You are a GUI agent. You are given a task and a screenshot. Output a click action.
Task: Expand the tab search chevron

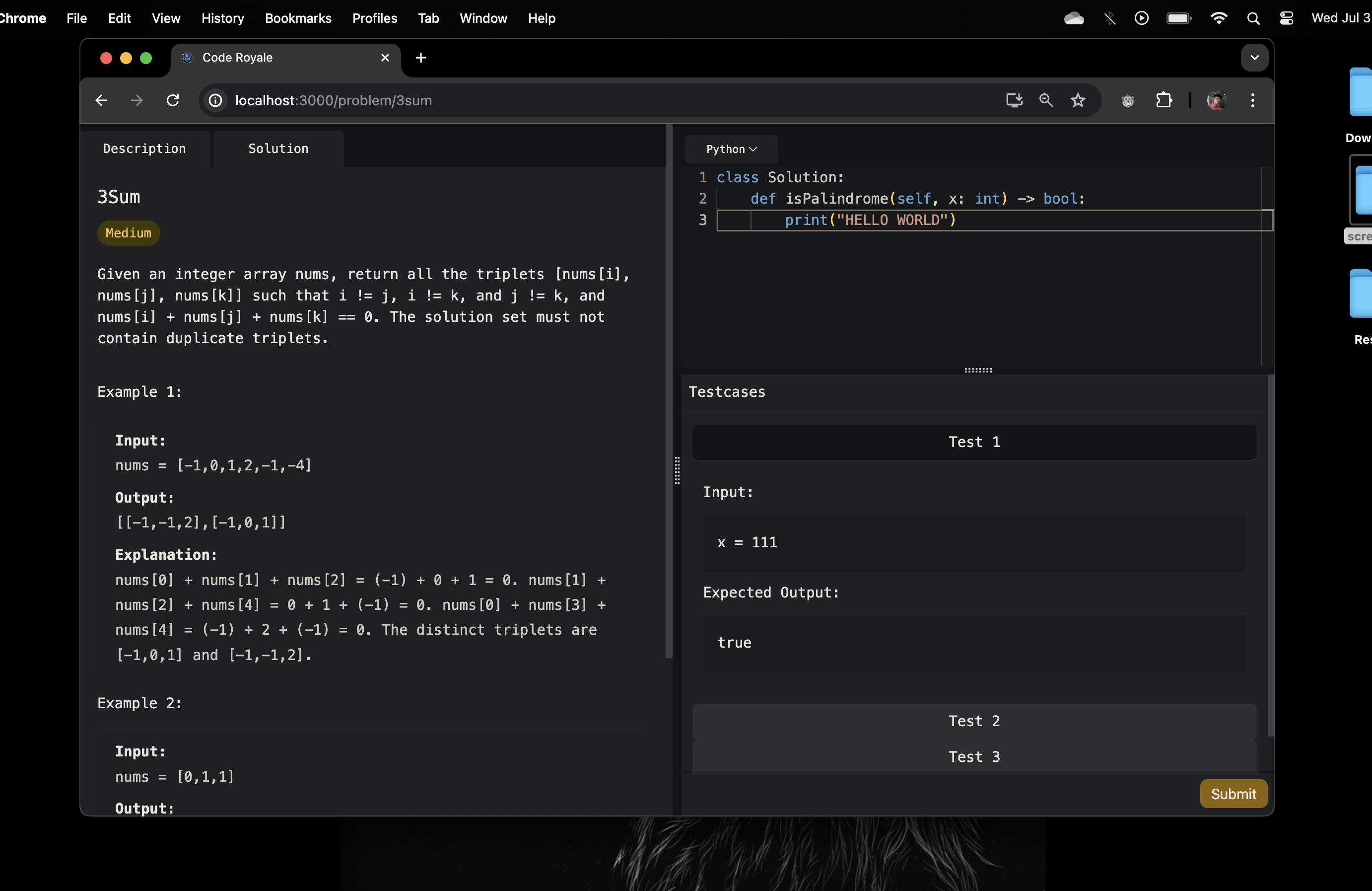point(1254,58)
